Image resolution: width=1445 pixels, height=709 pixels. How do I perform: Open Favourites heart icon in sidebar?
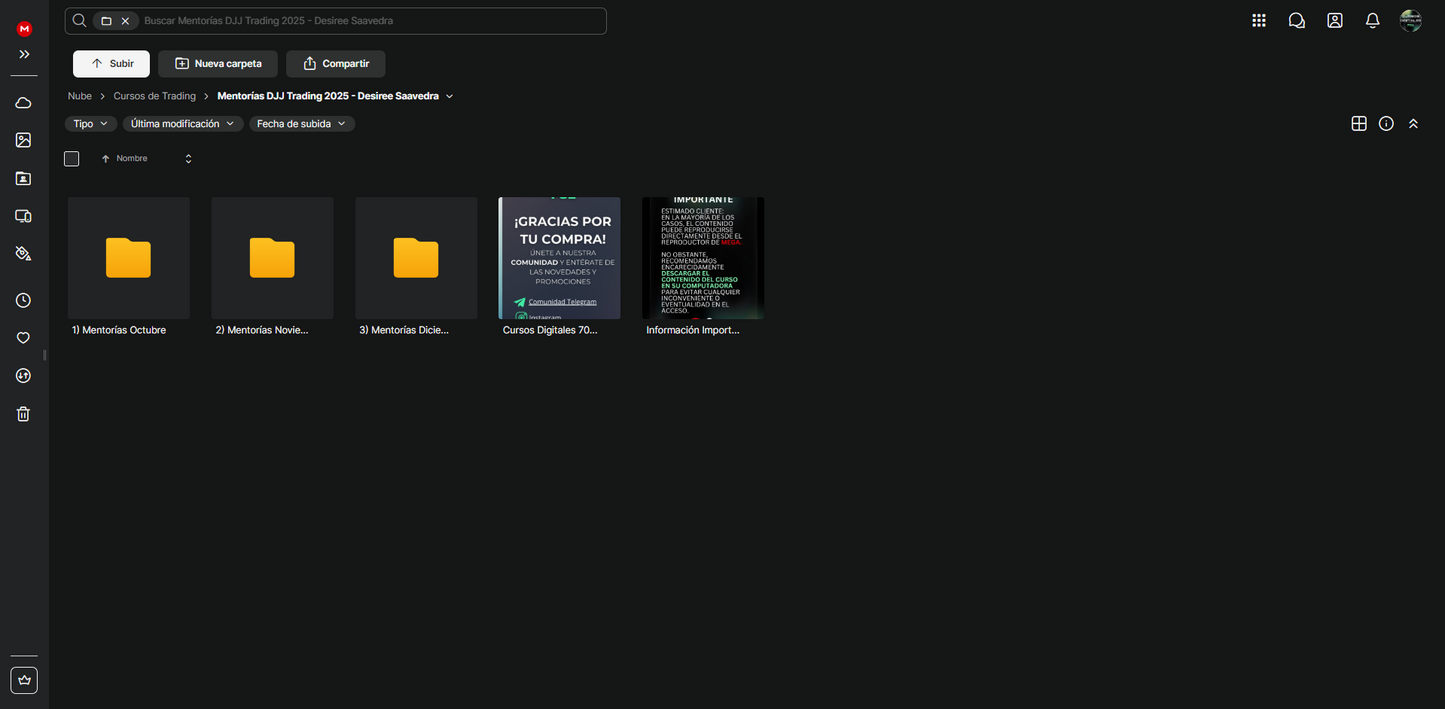point(23,338)
